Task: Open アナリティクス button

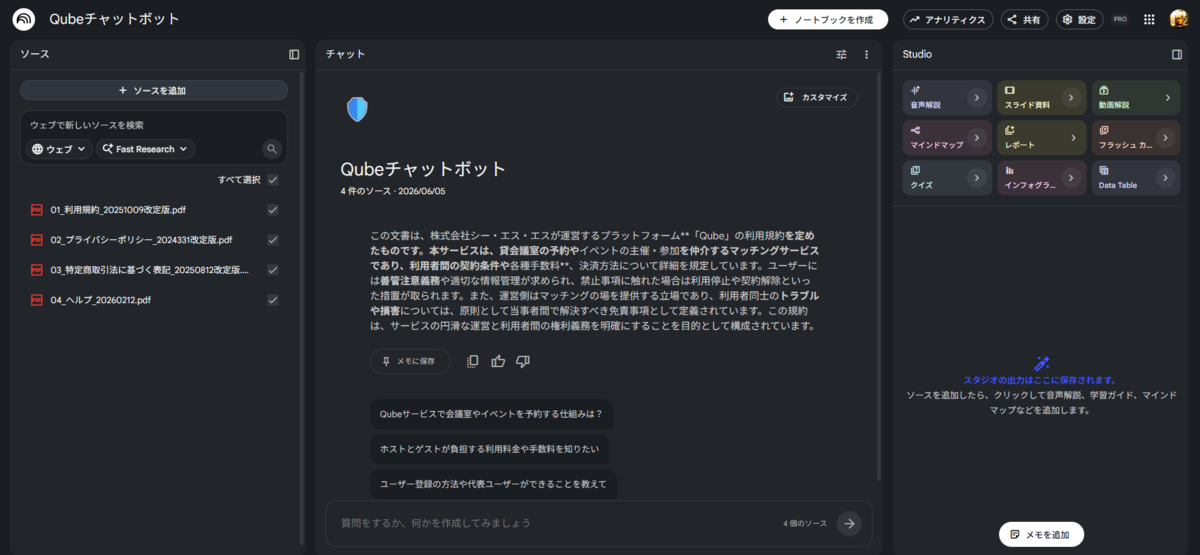Action: coord(949,19)
